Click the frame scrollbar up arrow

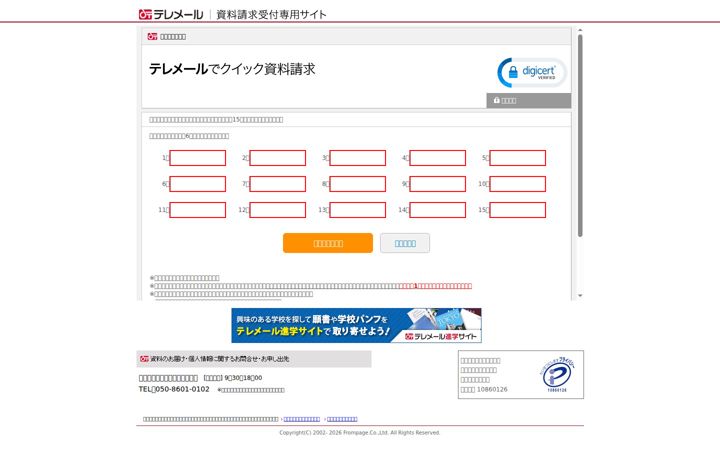[x=580, y=30]
